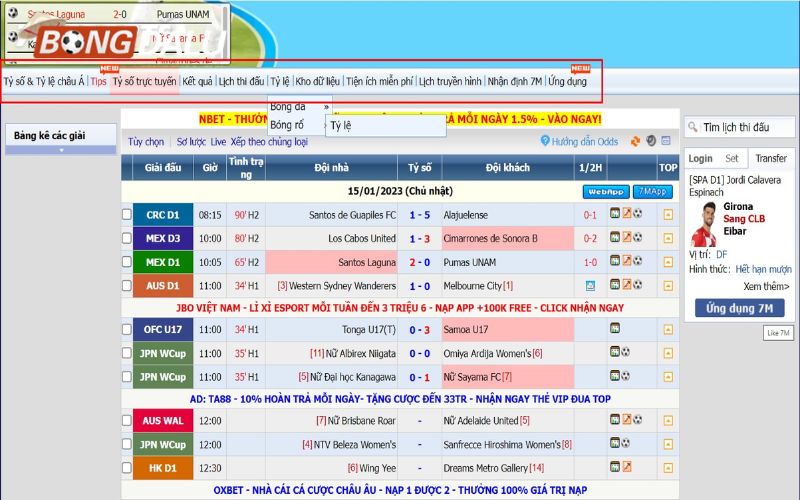Open the Tips menu item
Image resolution: width=800 pixels, height=500 pixels.
pyautogui.click(x=98, y=81)
